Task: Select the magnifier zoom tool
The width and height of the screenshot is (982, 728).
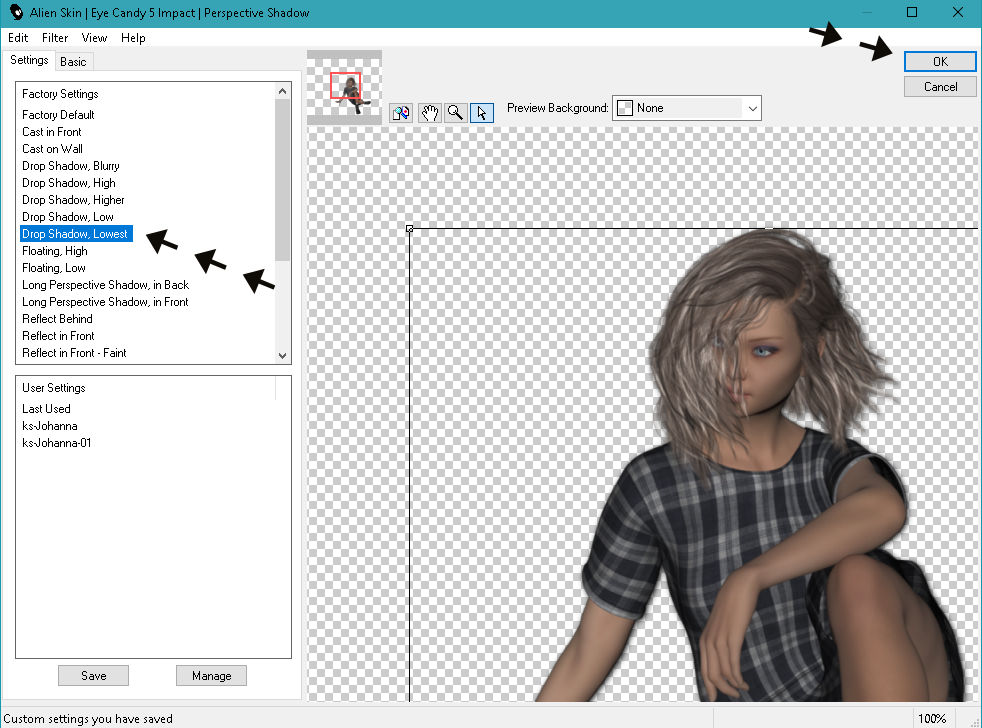Action: click(x=455, y=113)
